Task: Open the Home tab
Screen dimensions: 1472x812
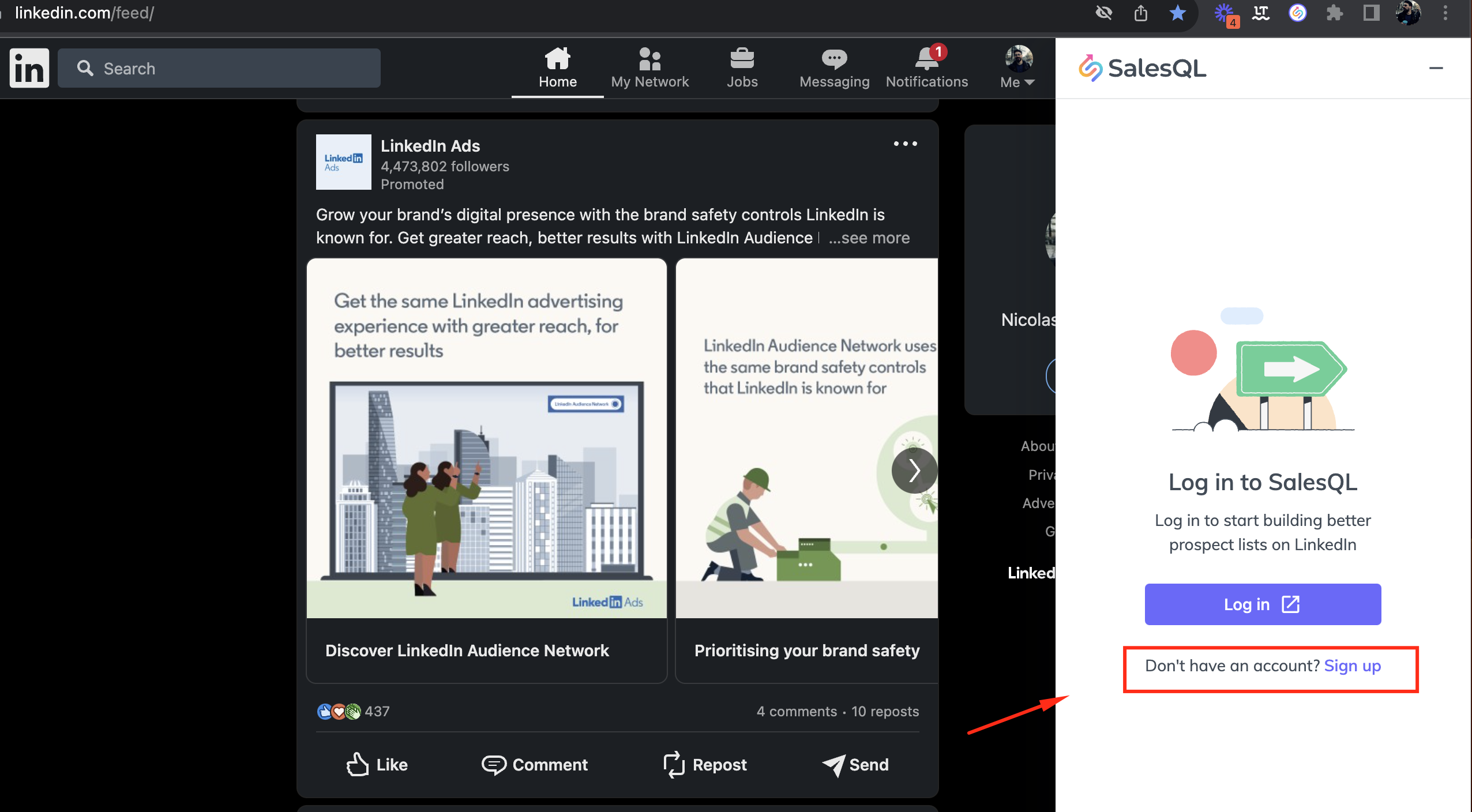Action: click(557, 68)
